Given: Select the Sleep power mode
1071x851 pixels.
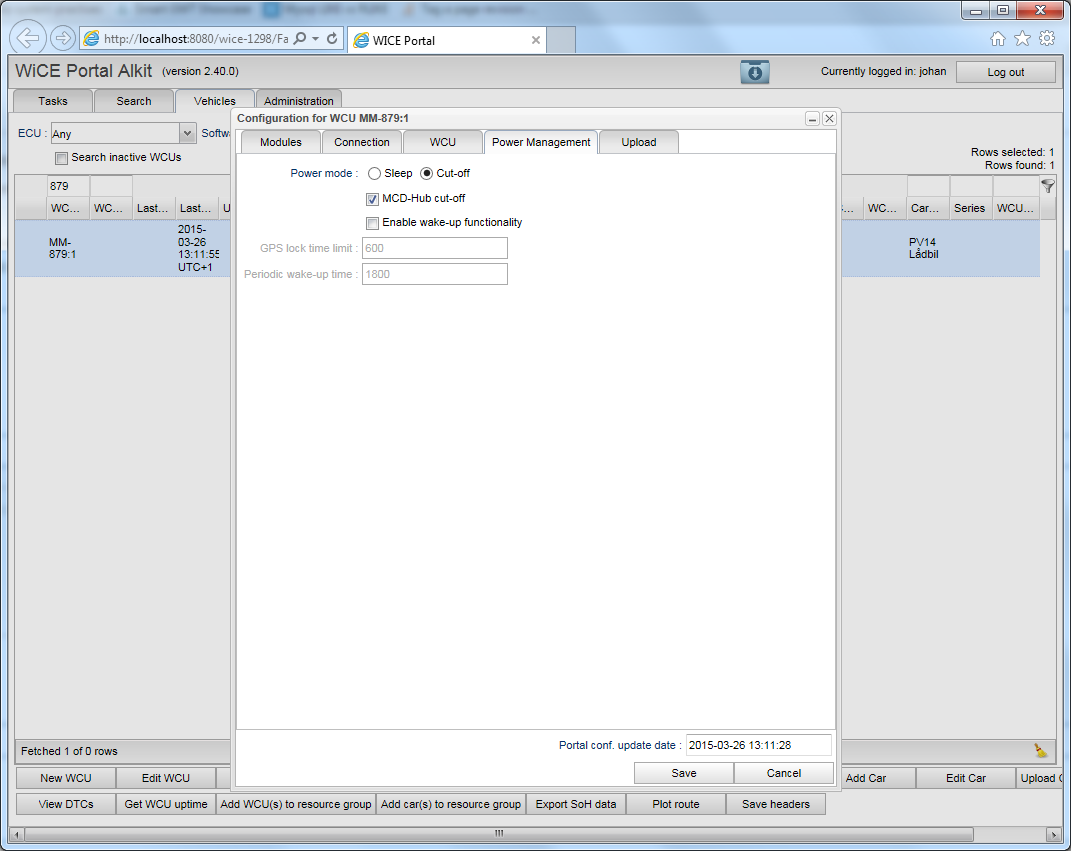Looking at the screenshot, I should pyautogui.click(x=375, y=173).
